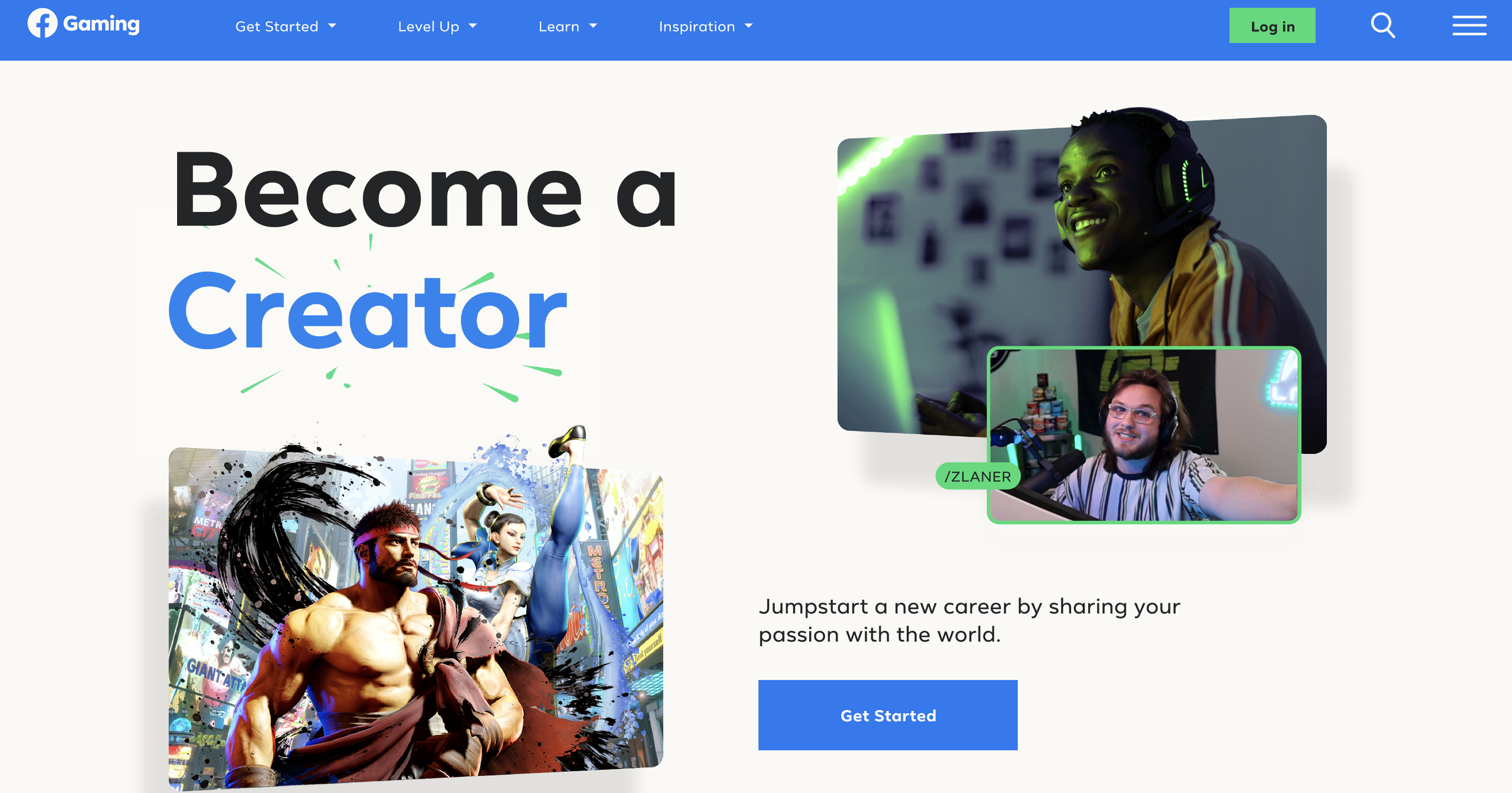Viewport: 1512px width, 793px height.
Task: Select the Street Fighter artwork image
Action: [415, 610]
